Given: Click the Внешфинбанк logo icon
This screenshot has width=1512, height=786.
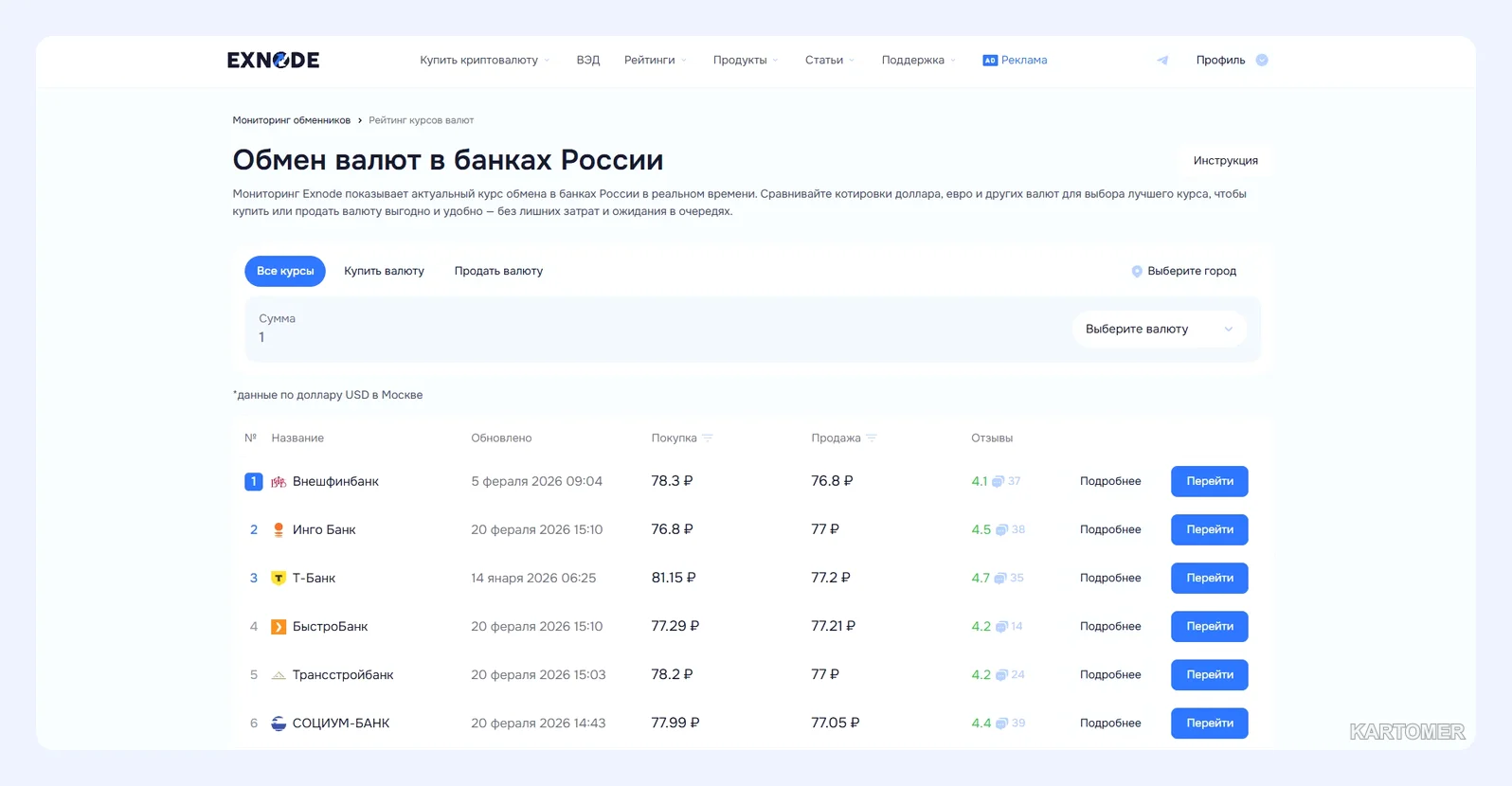Looking at the screenshot, I should click(x=279, y=481).
